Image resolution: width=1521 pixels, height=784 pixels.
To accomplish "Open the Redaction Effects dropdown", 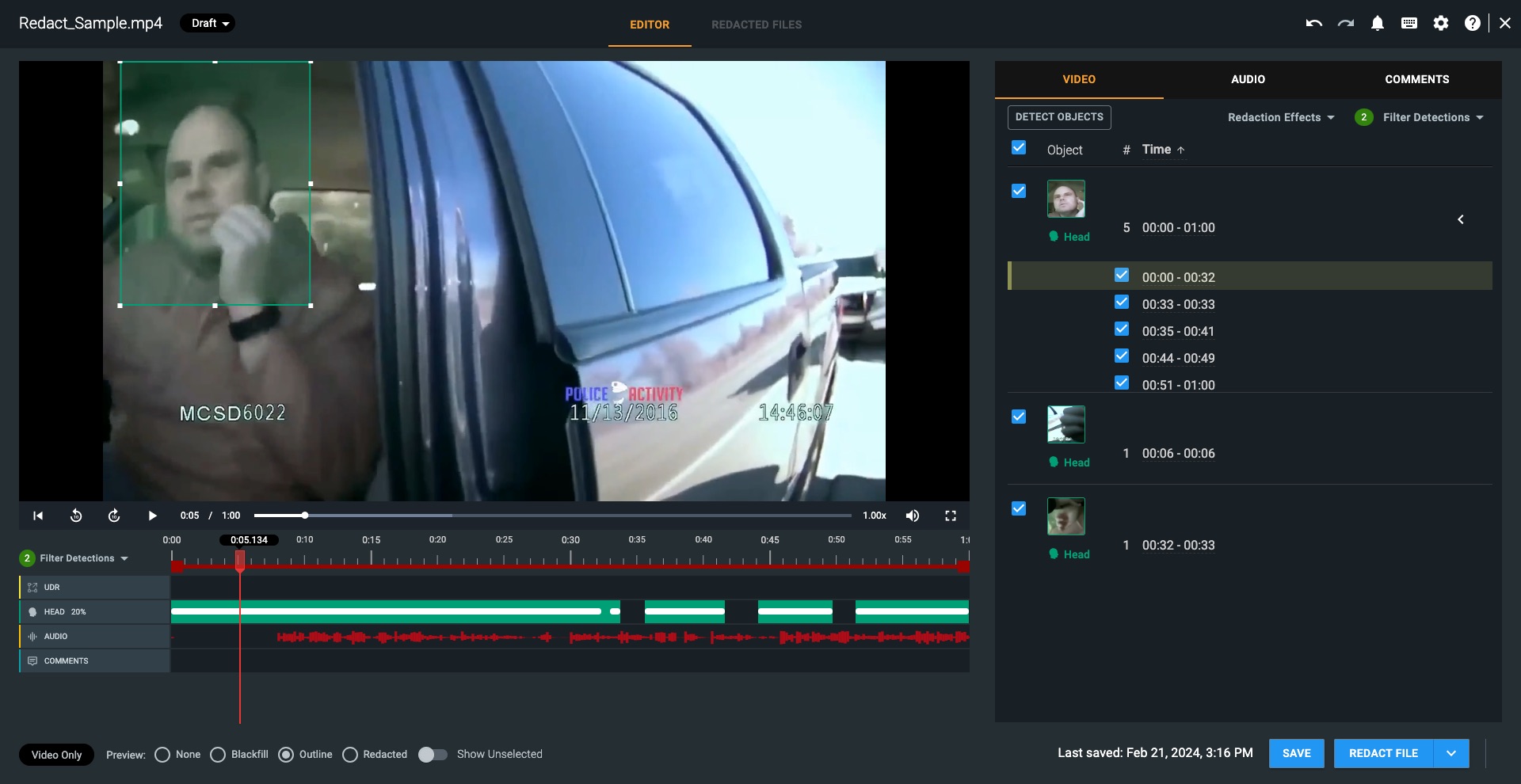I will pos(1280,117).
